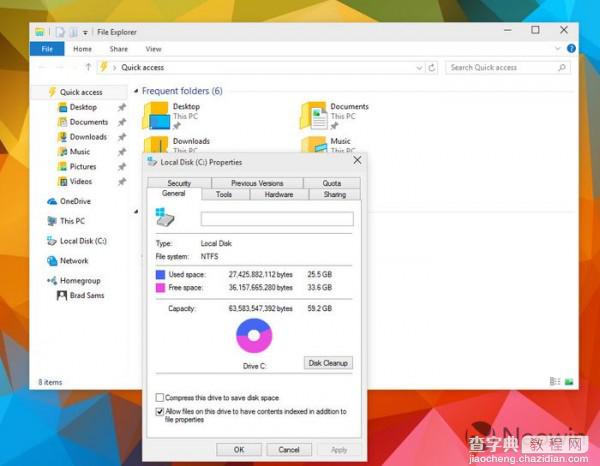Viewport: 600px width, 466px height.
Task: Open Quick access in the navigation pane
Action: click(x=81, y=92)
